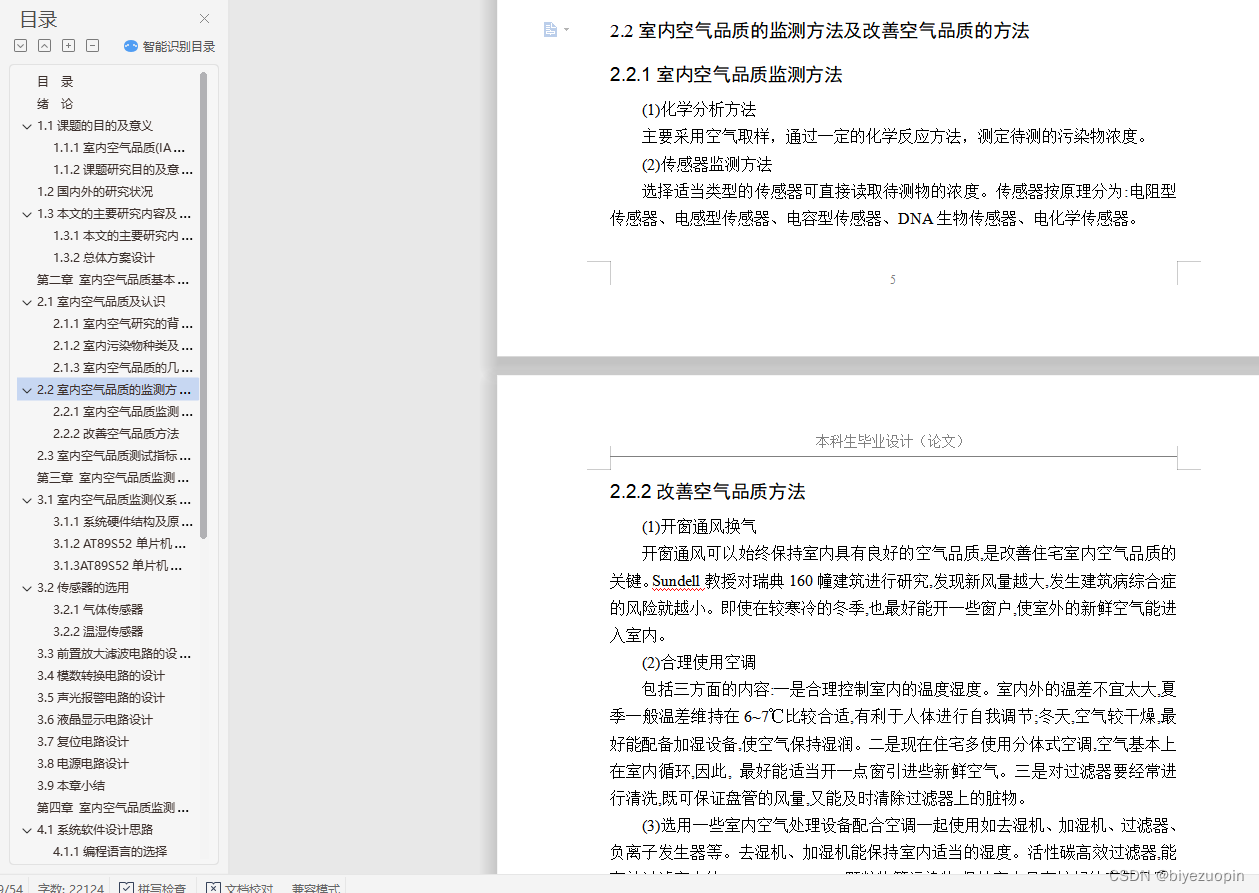Image resolution: width=1259 pixels, height=893 pixels.
Task: Go to 3.7 复位电路设计
Action: pyautogui.click(x=83, y=742)
